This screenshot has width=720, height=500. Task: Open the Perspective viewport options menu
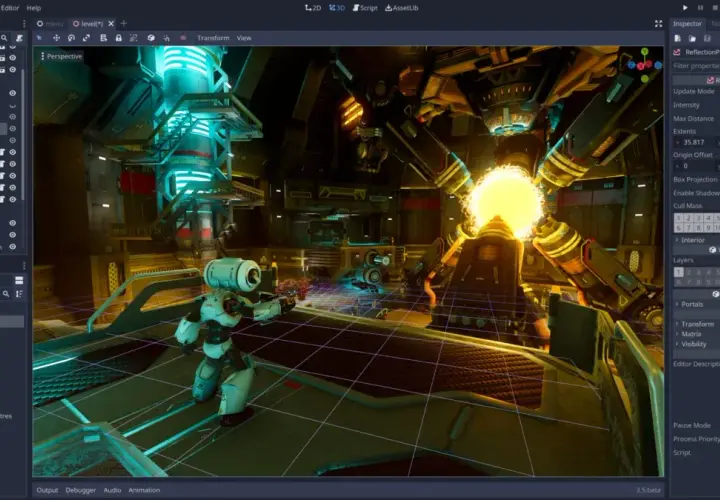coord(61,56)
